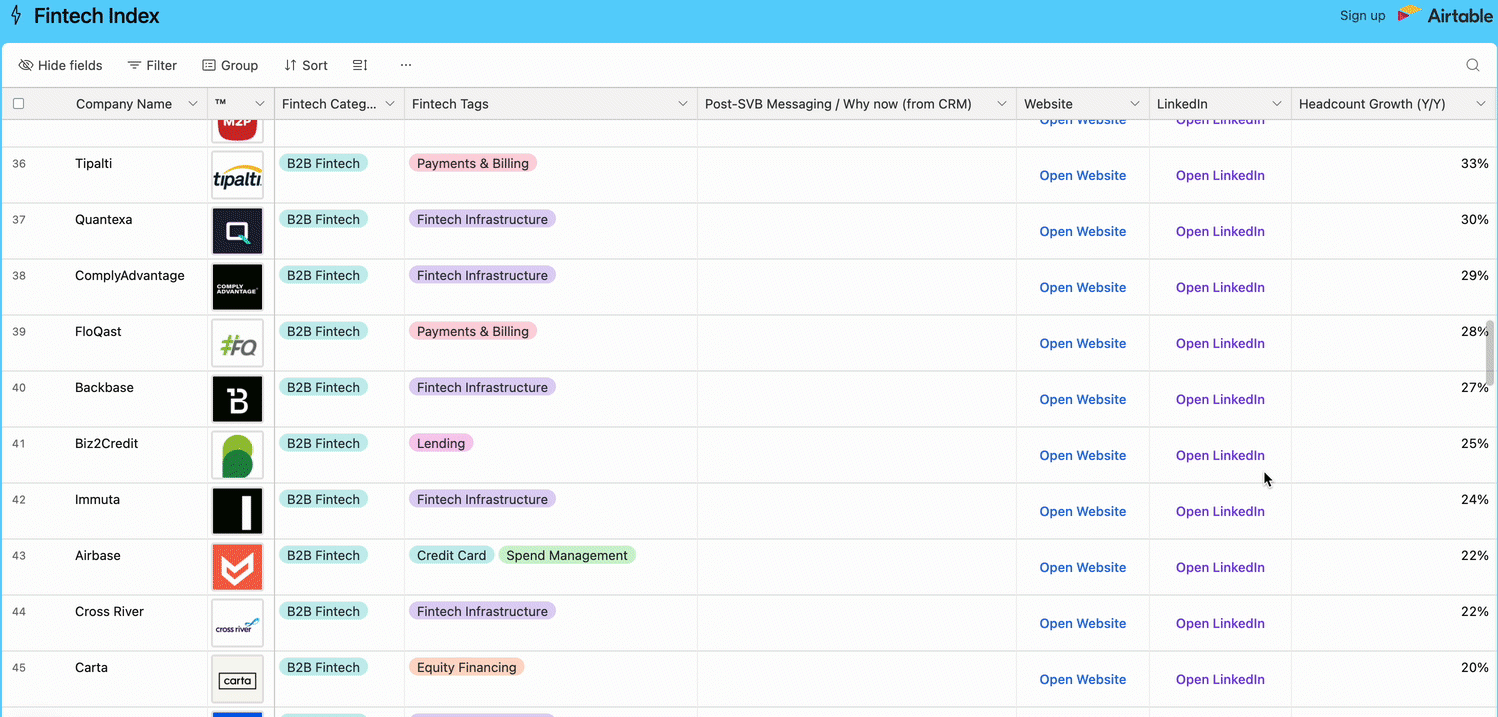Open the Cross River logo thumbnail
The width and height of the screenshot is (1498, 717).
point(238,624)
